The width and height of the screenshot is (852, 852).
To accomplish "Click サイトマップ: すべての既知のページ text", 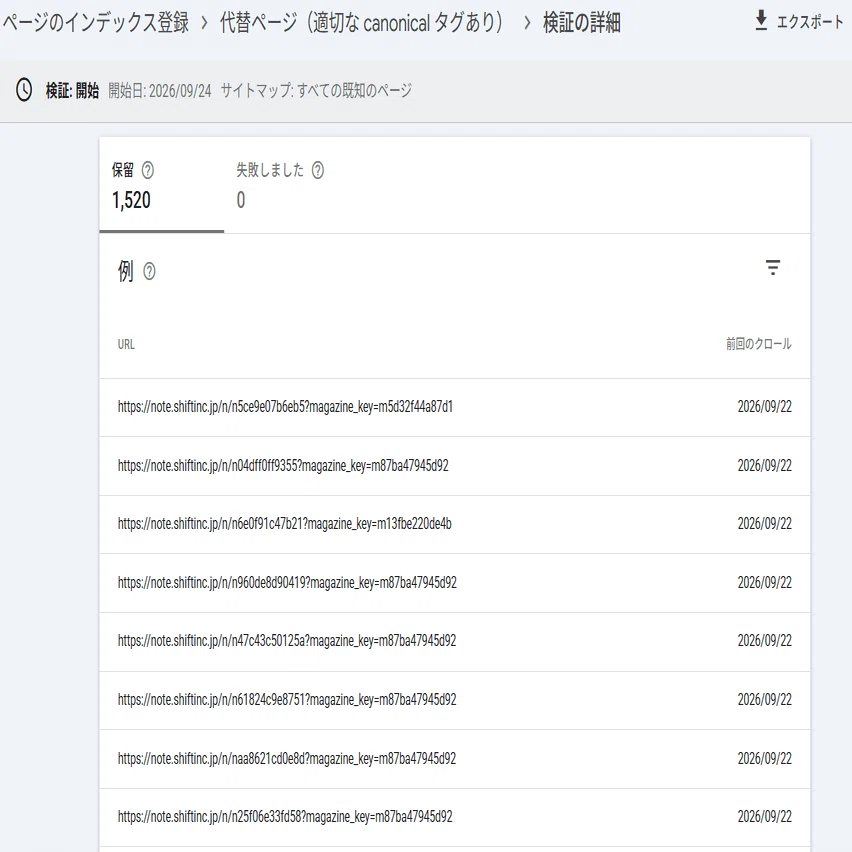I will (316, 91).
